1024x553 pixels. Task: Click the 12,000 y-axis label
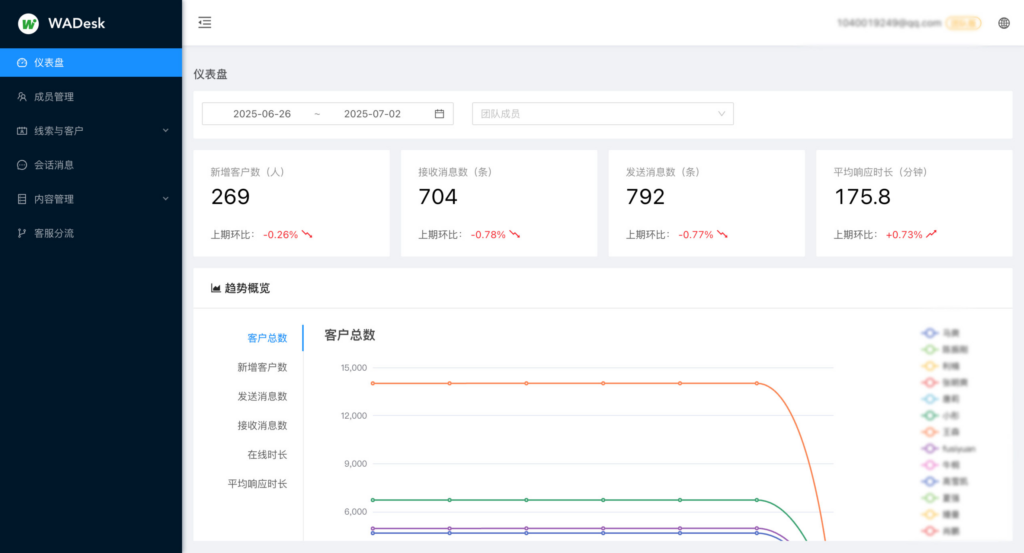point(354,415)
